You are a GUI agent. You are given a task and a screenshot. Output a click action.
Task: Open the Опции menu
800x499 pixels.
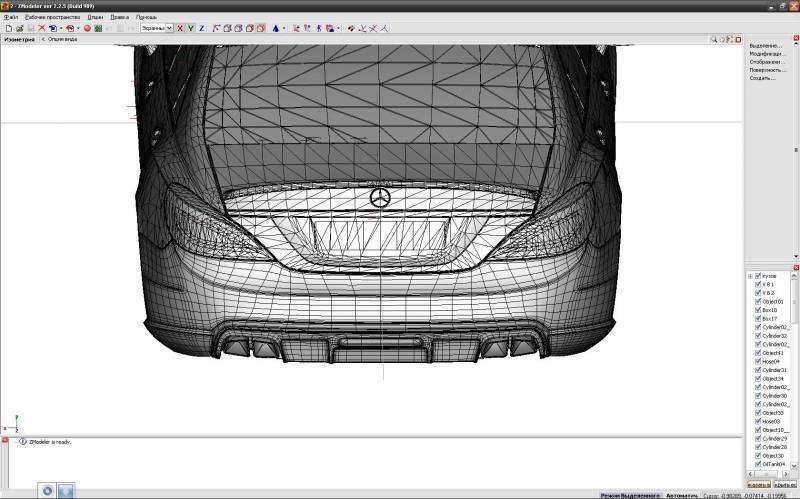[x=95, y=17]
